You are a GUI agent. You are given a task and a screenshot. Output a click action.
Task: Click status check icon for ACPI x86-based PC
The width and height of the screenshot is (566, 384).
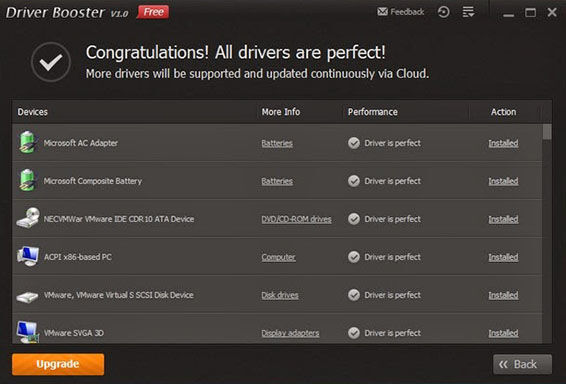pos(354,257)
